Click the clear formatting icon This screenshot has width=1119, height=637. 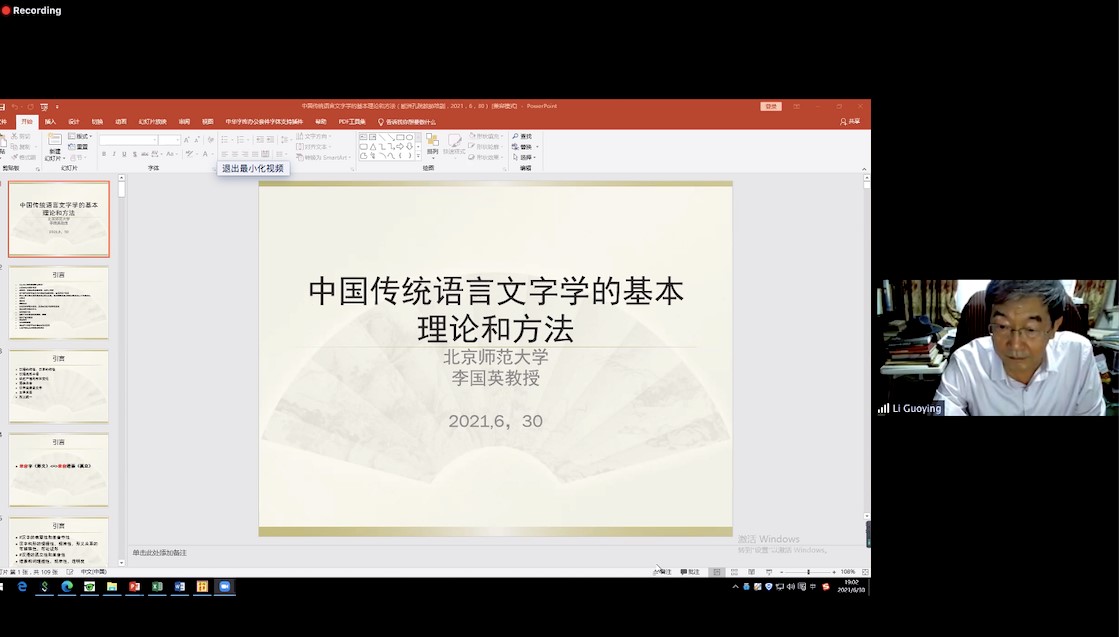(x=211, y=140)
